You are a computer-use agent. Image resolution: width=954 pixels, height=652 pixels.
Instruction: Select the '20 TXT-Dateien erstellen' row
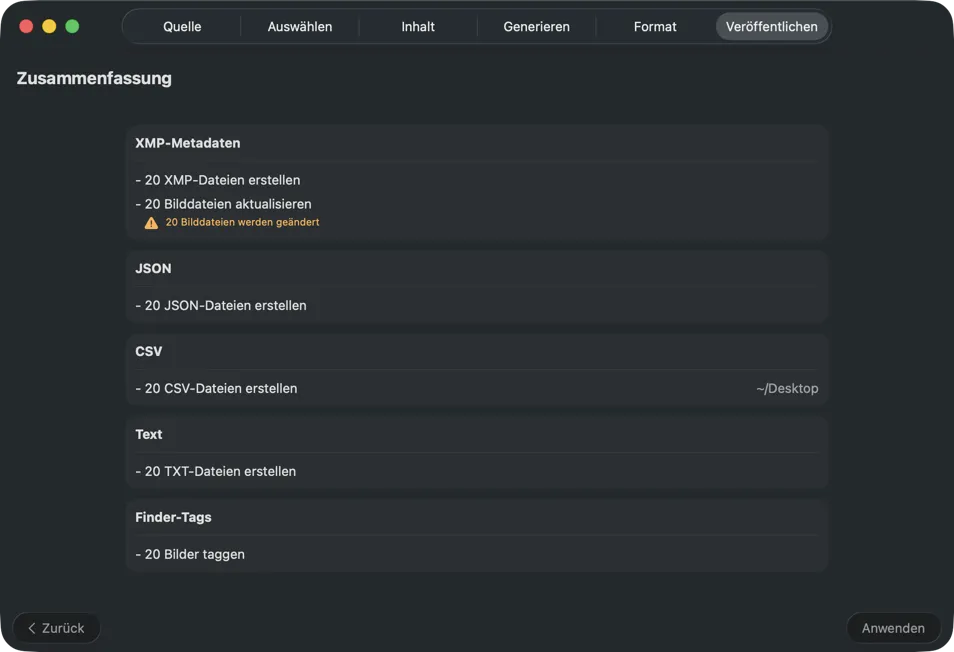click(x=215, y=471)
